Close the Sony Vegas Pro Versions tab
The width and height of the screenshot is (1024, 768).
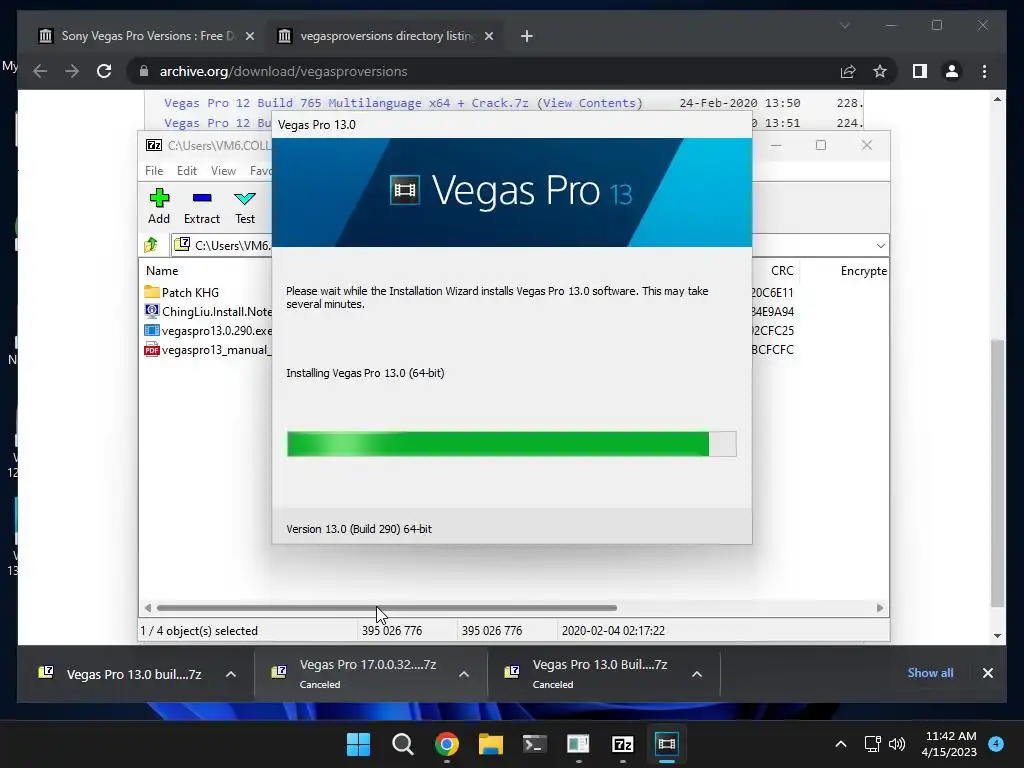click(249, 36)
